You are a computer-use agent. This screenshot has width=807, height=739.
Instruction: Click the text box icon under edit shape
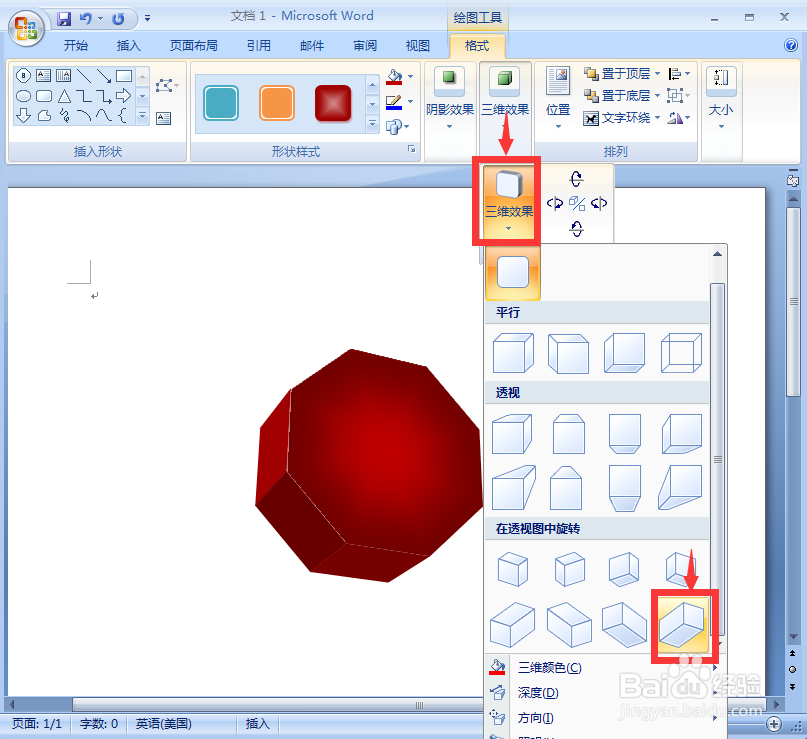click(x=164, y=119)
